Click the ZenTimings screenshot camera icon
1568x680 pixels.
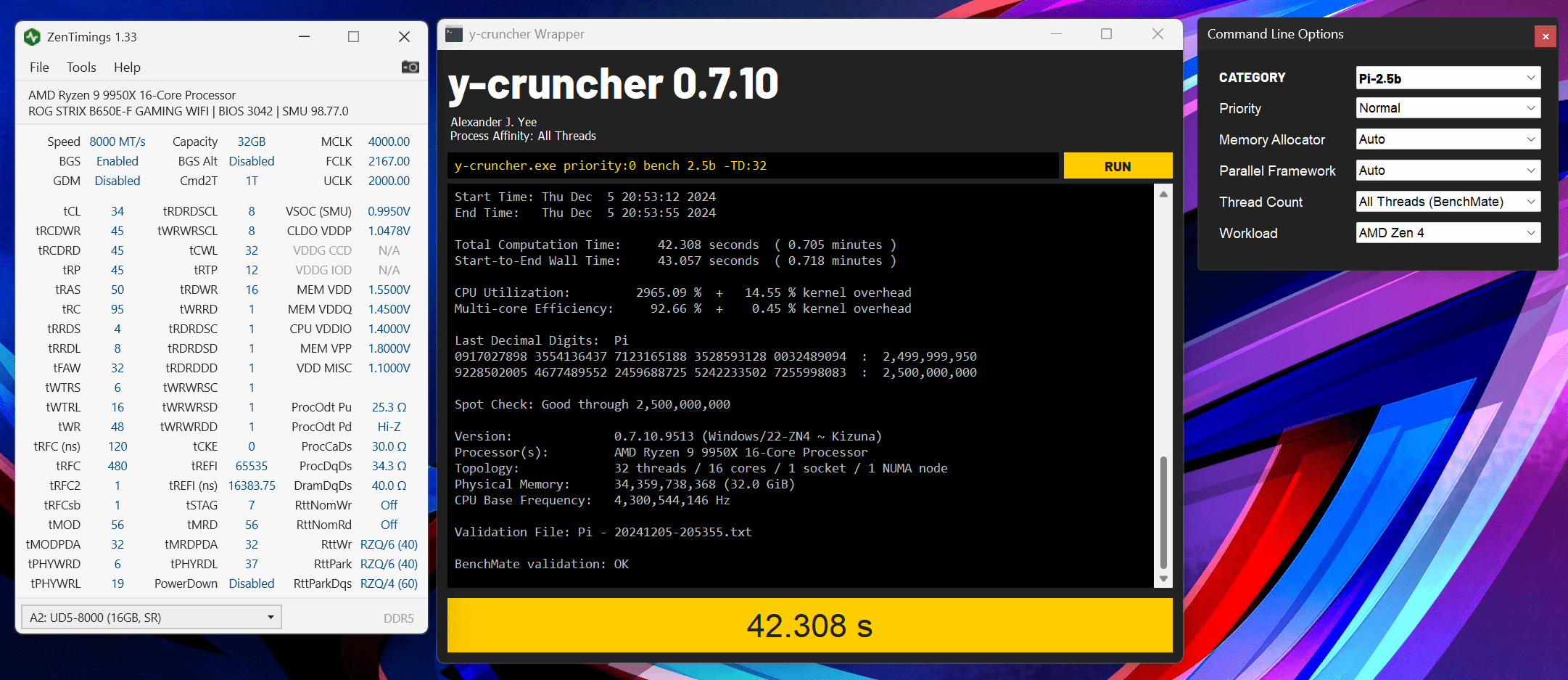(x=410, y=67)
